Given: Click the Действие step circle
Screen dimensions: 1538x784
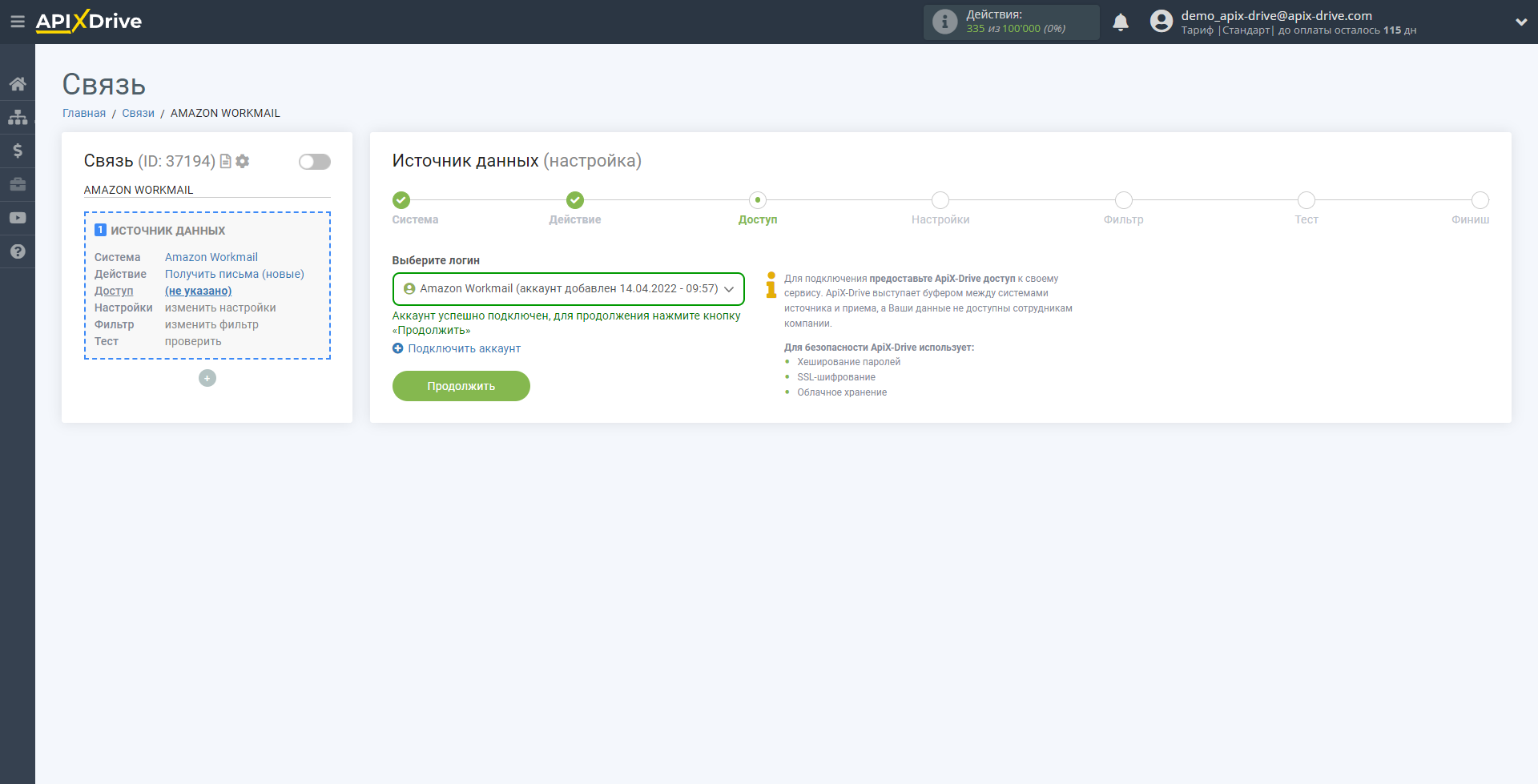Looking at the screenshot, I should 575,200.
